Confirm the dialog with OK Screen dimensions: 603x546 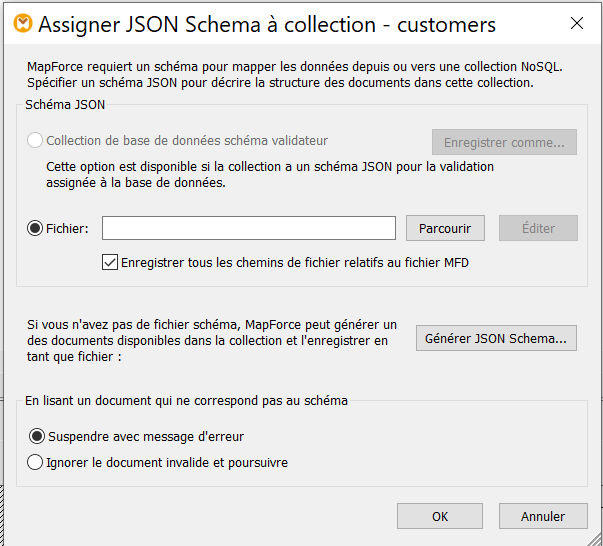coord(439,516)
